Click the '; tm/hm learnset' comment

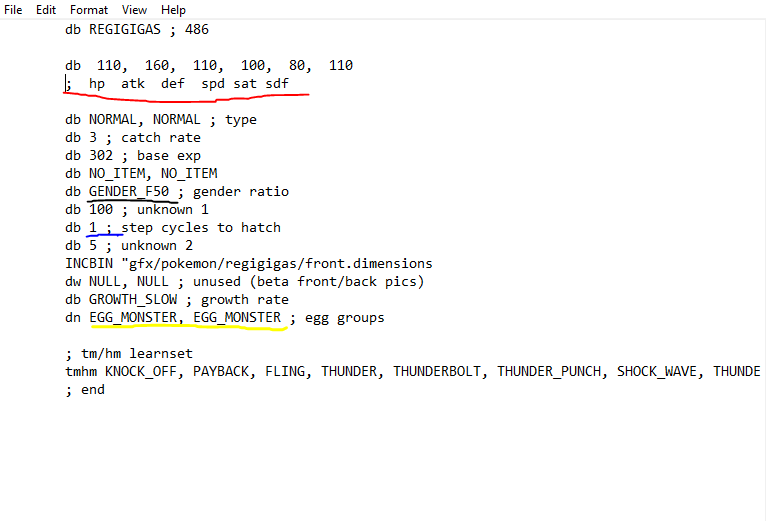click(129, 353)
